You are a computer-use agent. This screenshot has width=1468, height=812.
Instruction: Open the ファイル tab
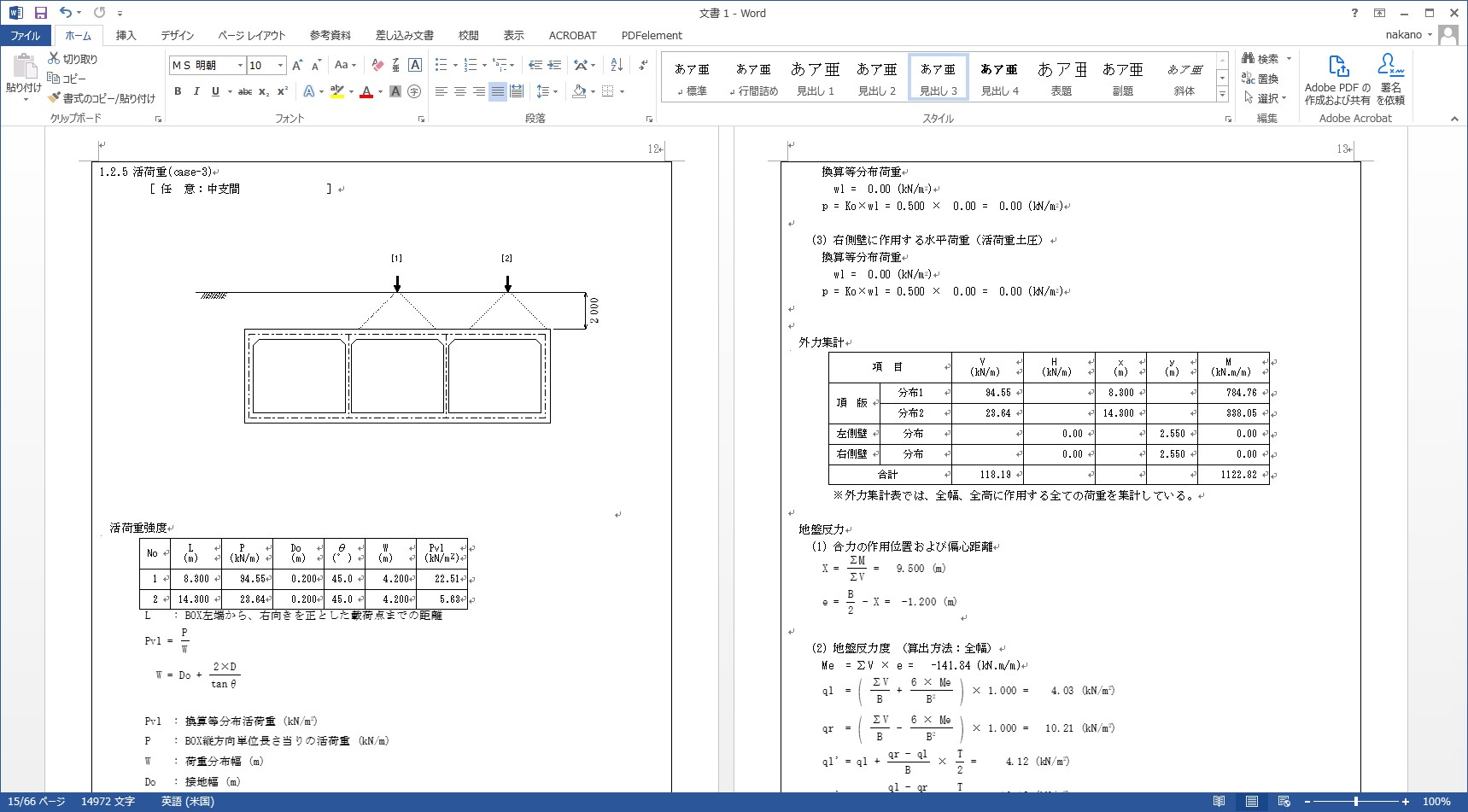click(25, 35)
